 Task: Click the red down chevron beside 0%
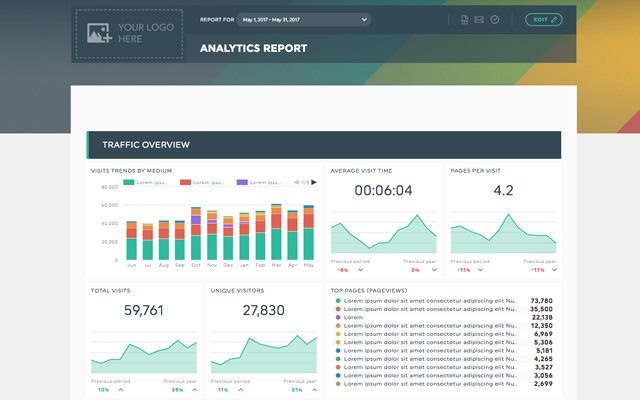434,270
